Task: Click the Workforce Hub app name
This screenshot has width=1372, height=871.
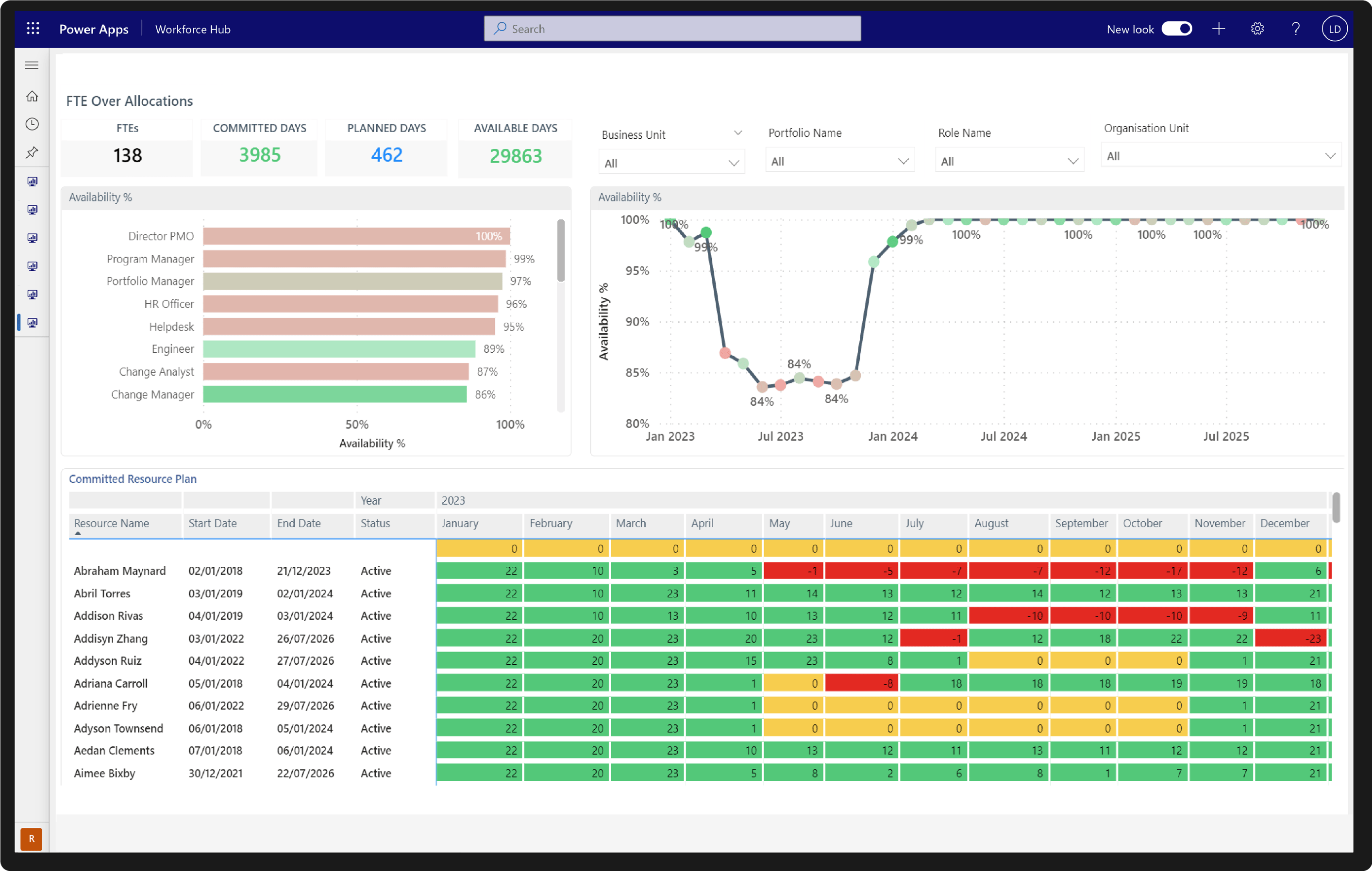Action: tap(193, 29)
